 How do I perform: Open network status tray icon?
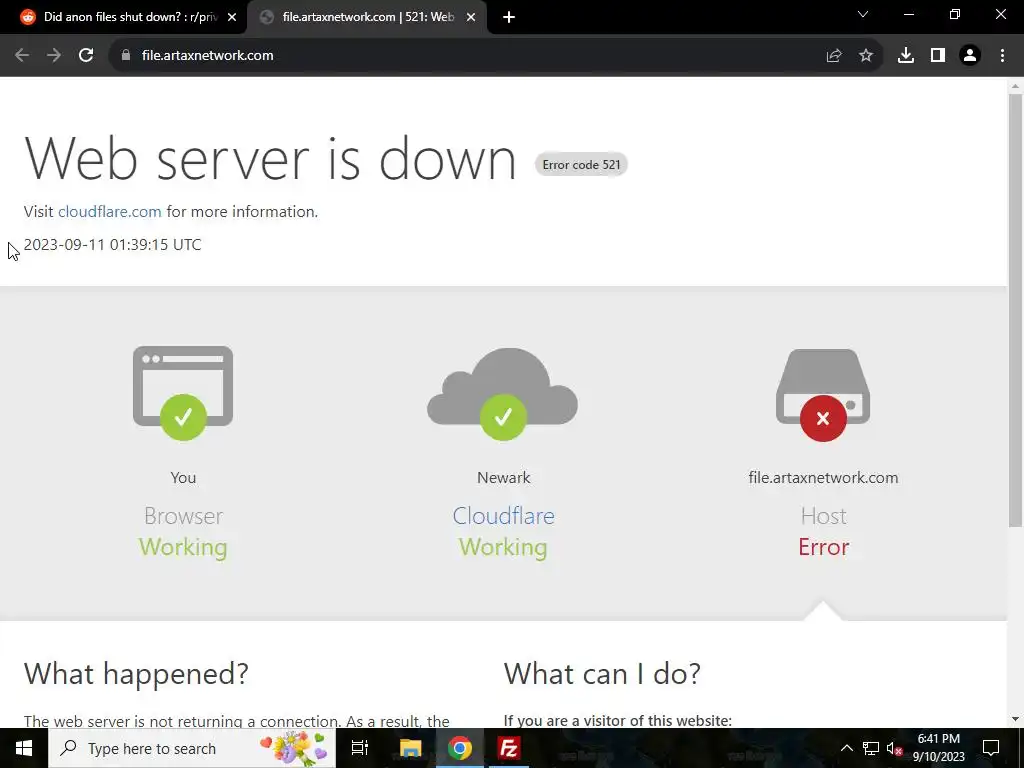(871, 748)
